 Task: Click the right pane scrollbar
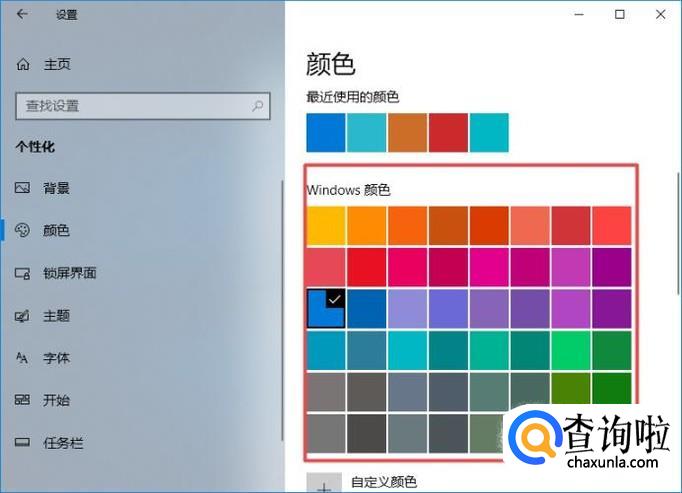click(x=678, y=234)
